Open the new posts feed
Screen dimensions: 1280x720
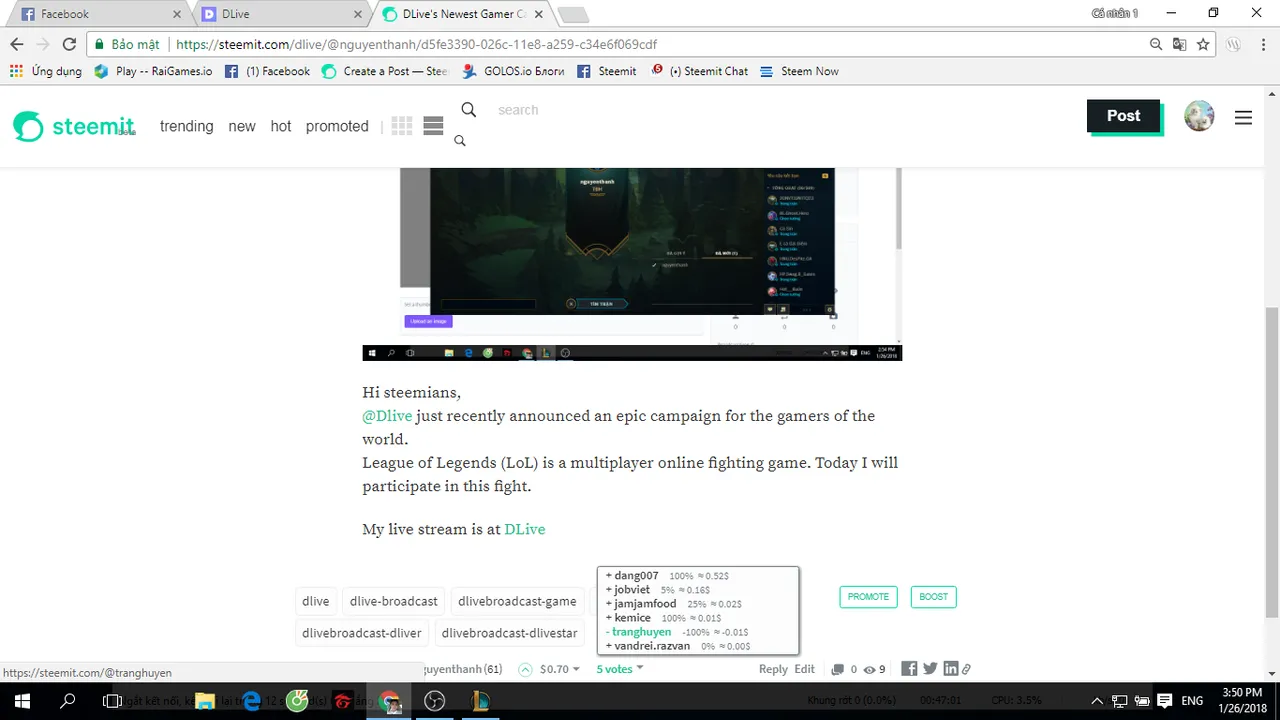coord(242,126)
